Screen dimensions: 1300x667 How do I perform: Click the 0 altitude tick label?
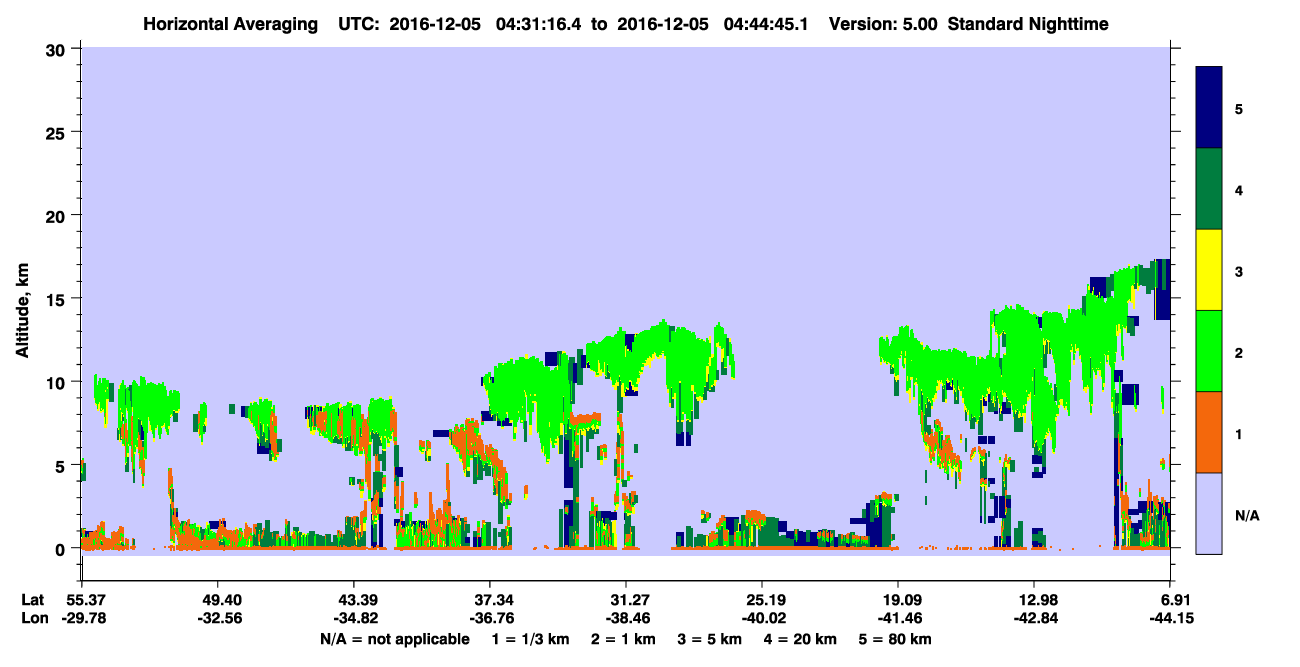coord(64,549)
